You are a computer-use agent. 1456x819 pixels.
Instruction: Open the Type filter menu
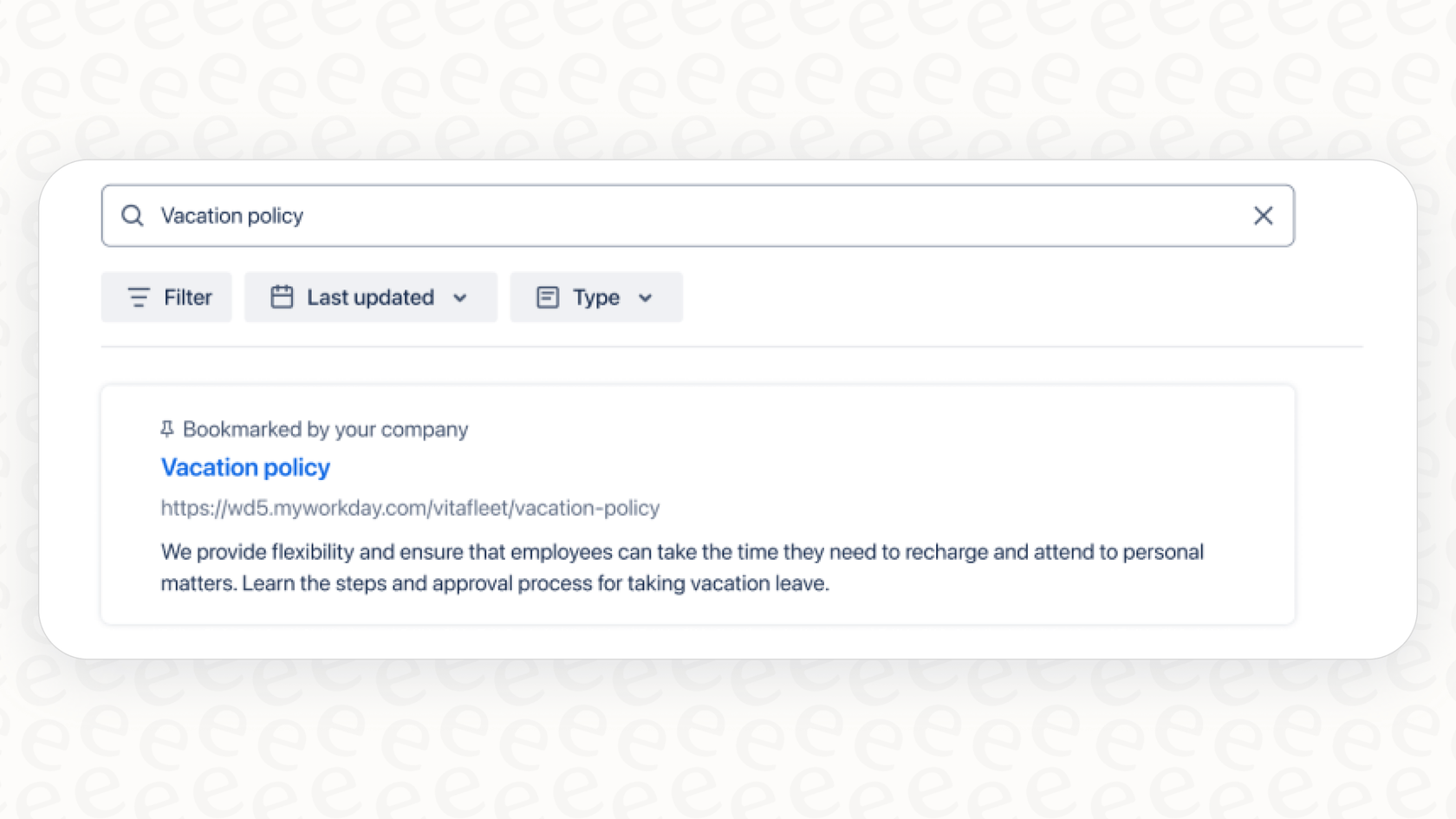point(595,297)
